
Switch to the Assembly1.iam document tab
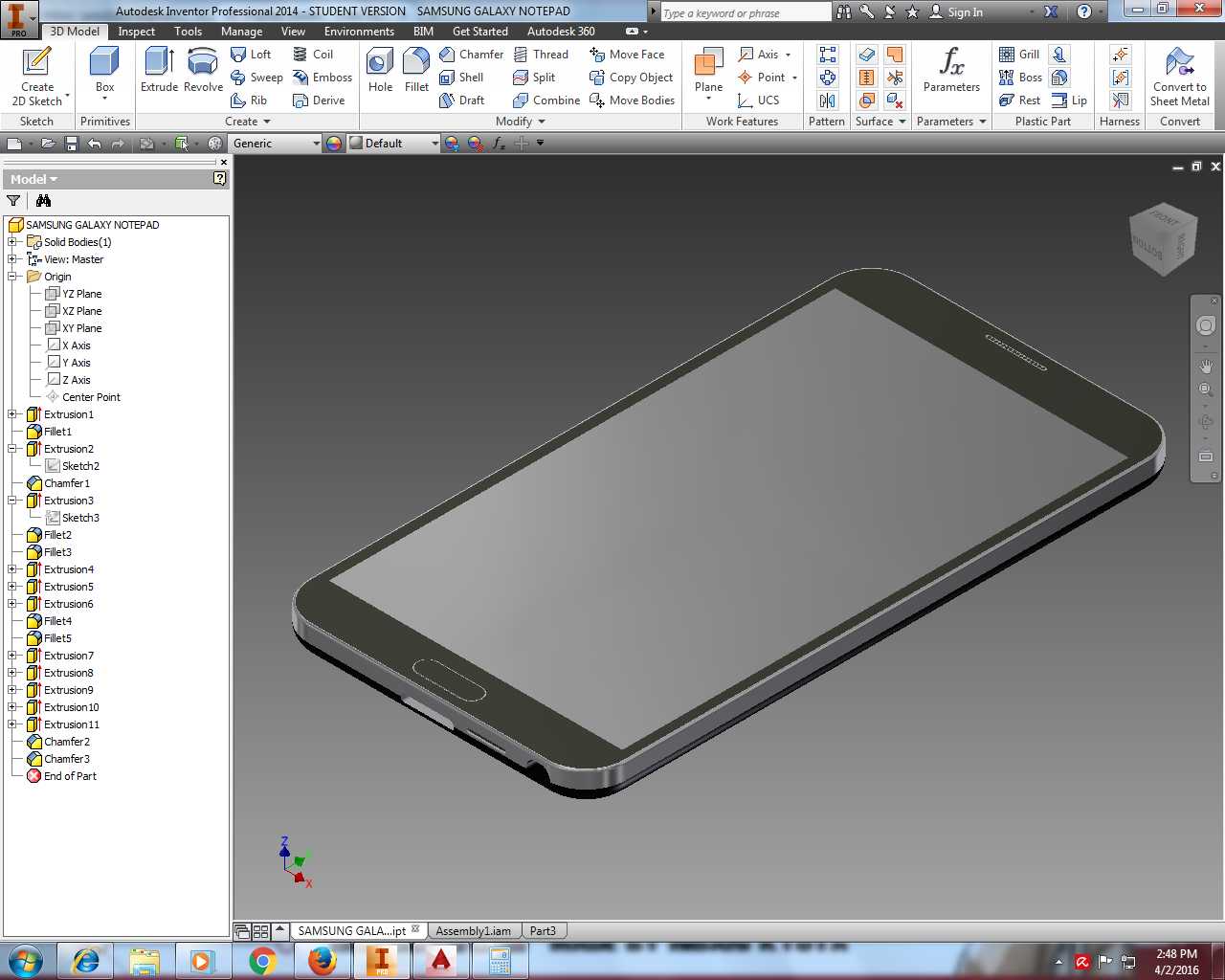[473, 931]
